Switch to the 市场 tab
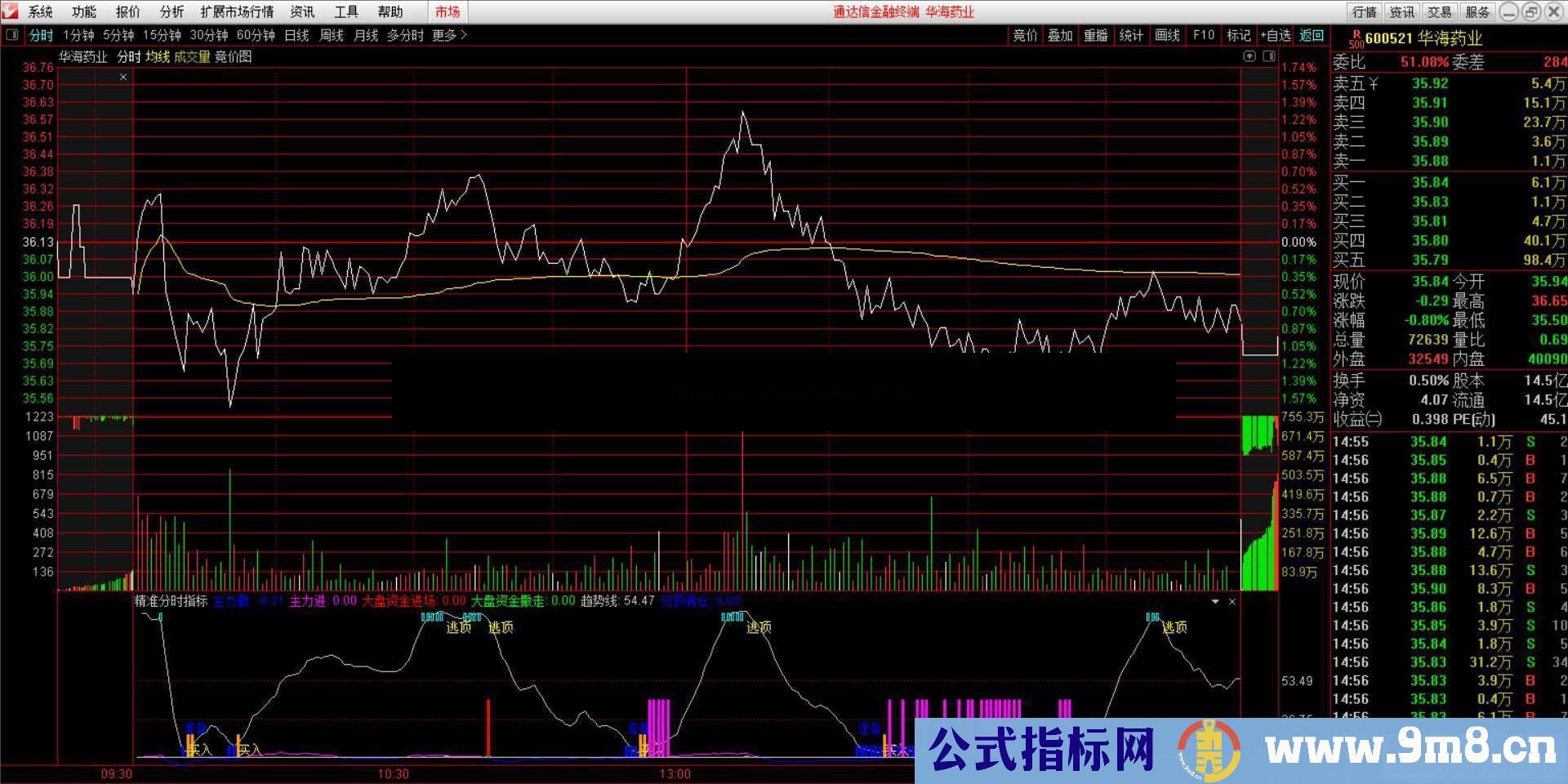This screenshot has height=784, width=1568. 448,11
